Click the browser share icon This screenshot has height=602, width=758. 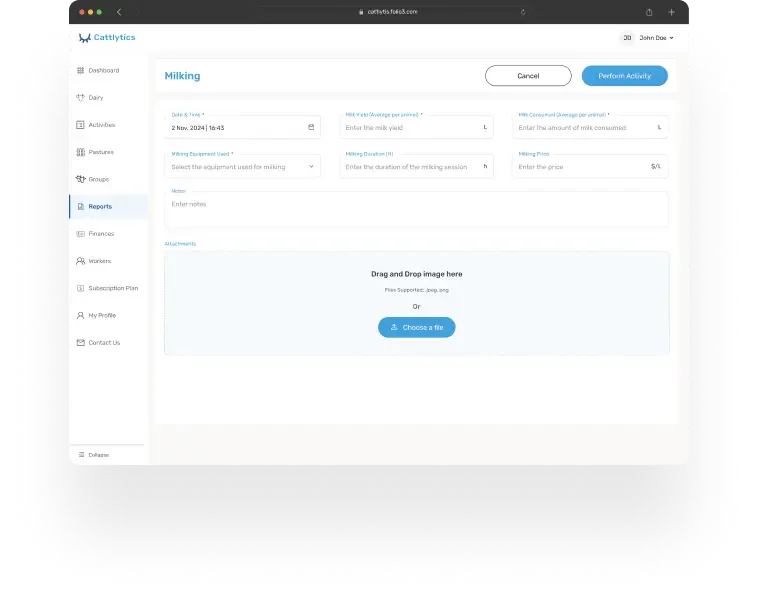pos(649,12)
